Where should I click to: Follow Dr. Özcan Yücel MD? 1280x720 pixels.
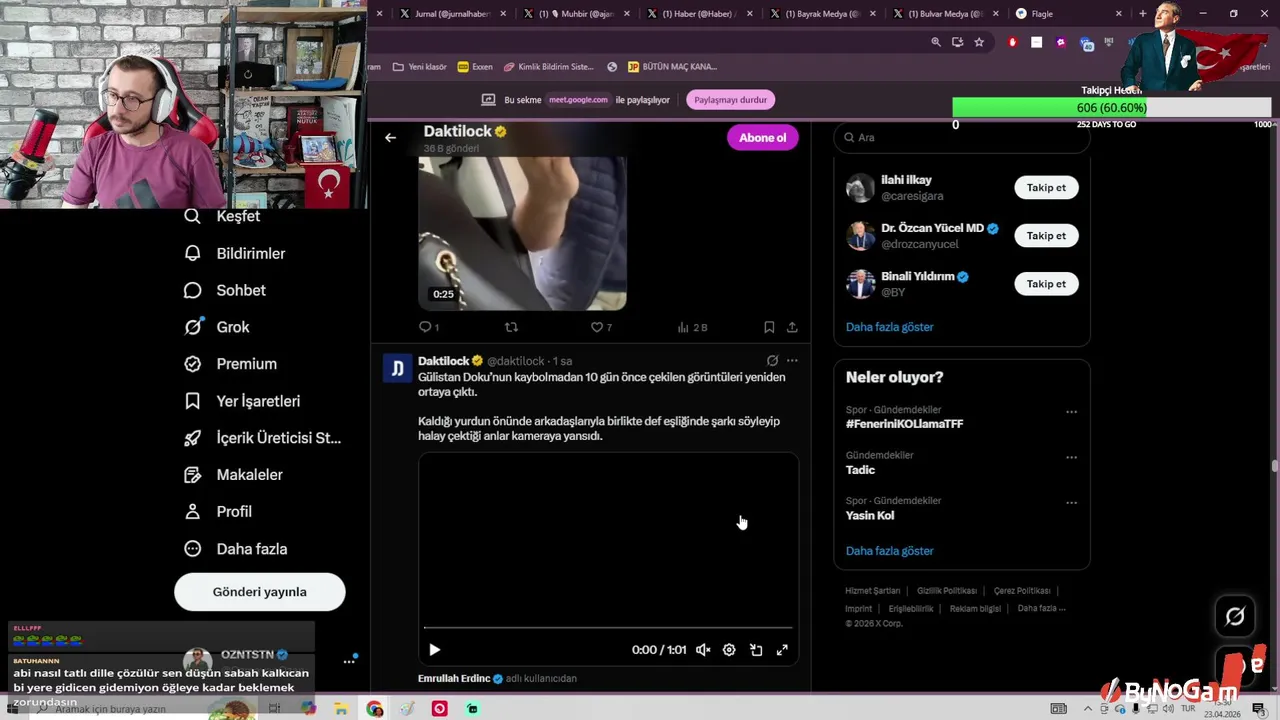point(1046,236)
